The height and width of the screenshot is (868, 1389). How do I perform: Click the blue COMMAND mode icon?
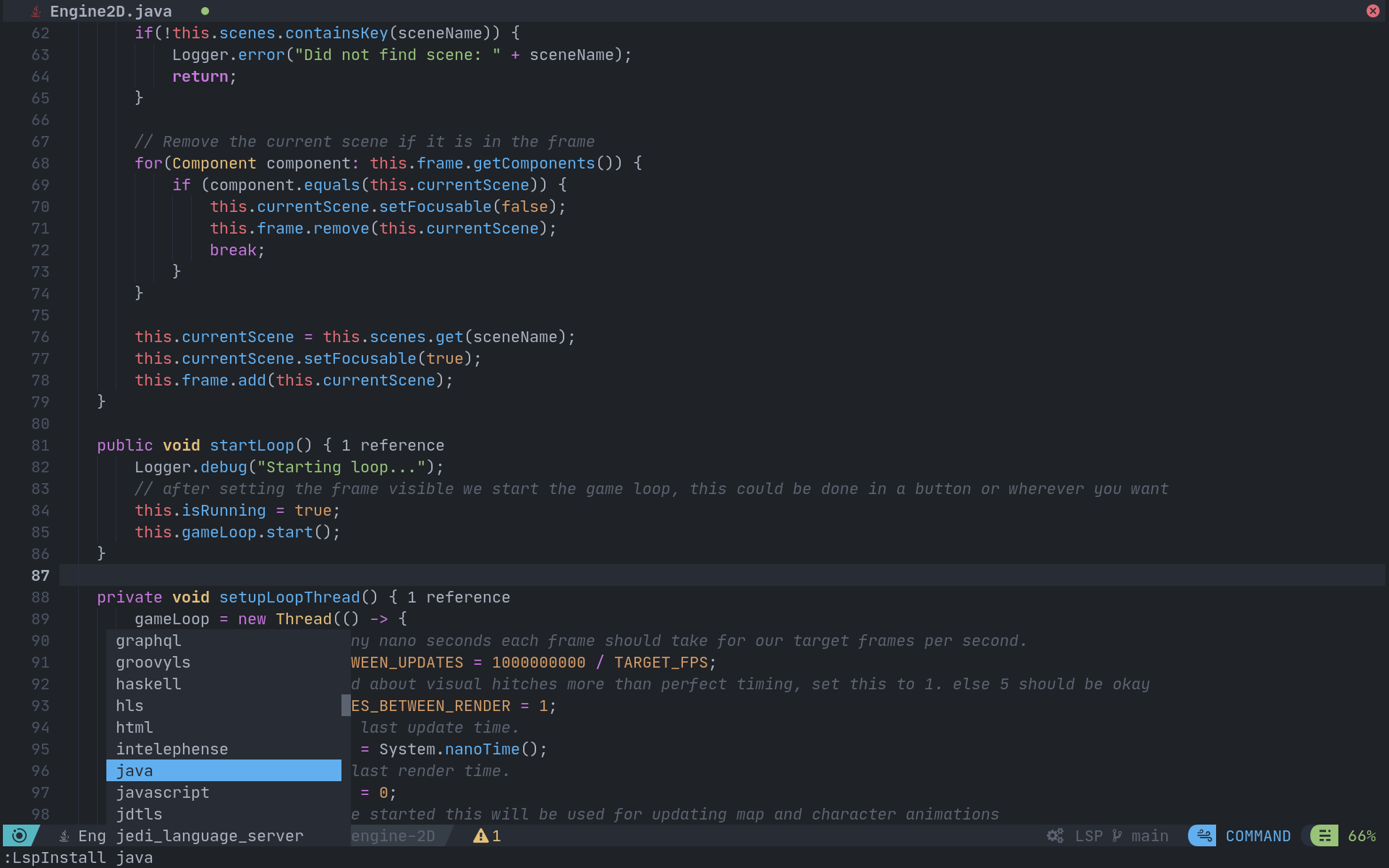pyautogui.click(x=1203, y=836)
